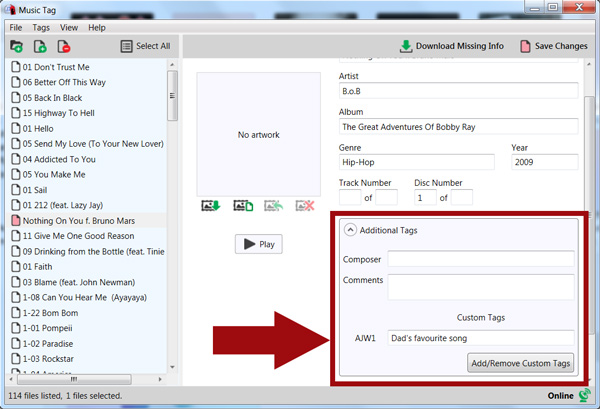Click the Select All list icon

point(126,46)
